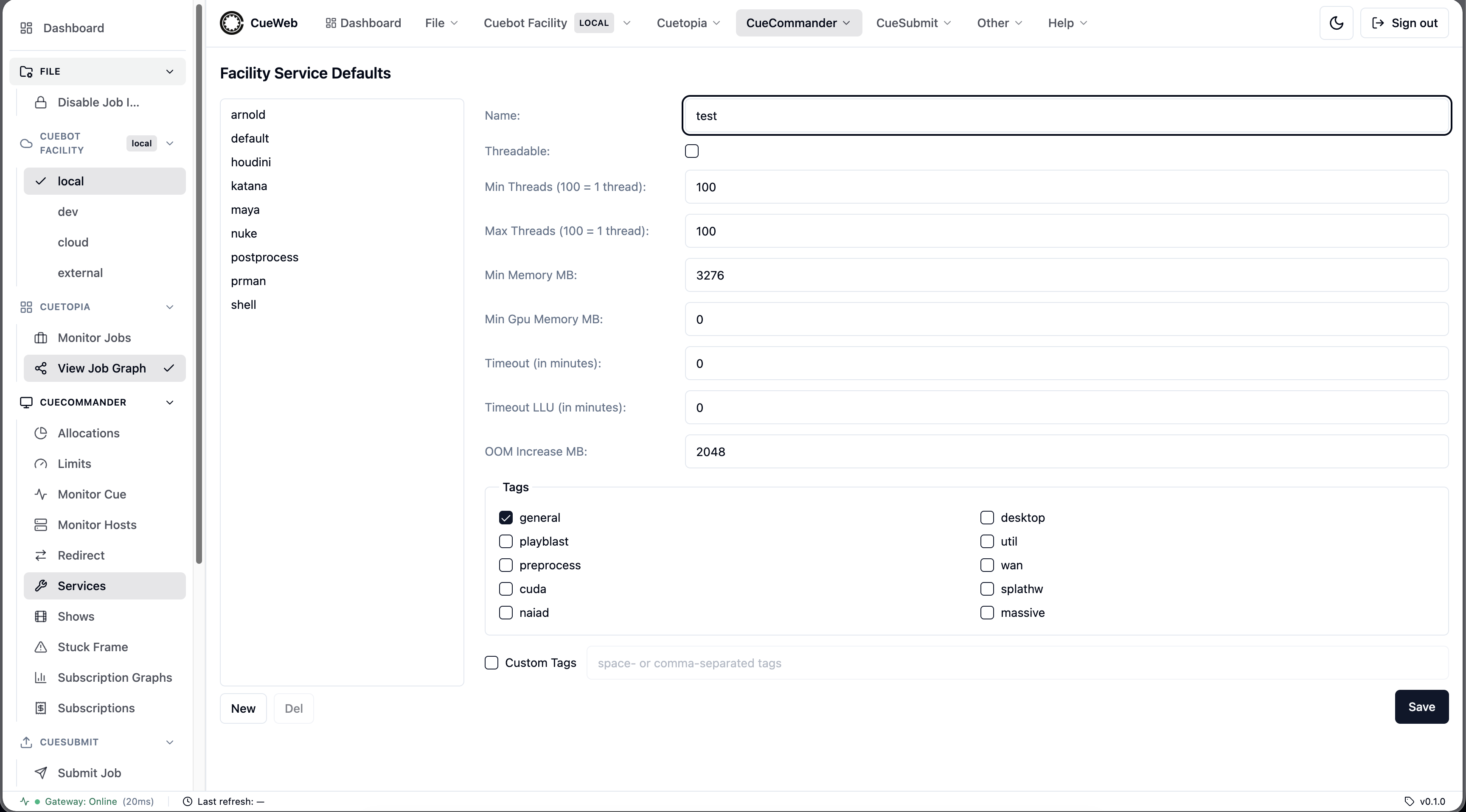Click the Redirect arrows icon

(40, 555)
